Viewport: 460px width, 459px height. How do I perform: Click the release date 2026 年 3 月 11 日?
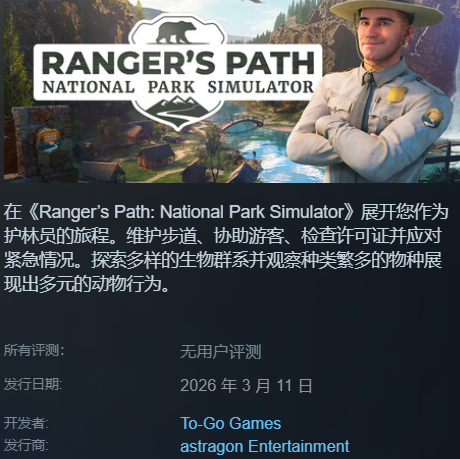246,385
